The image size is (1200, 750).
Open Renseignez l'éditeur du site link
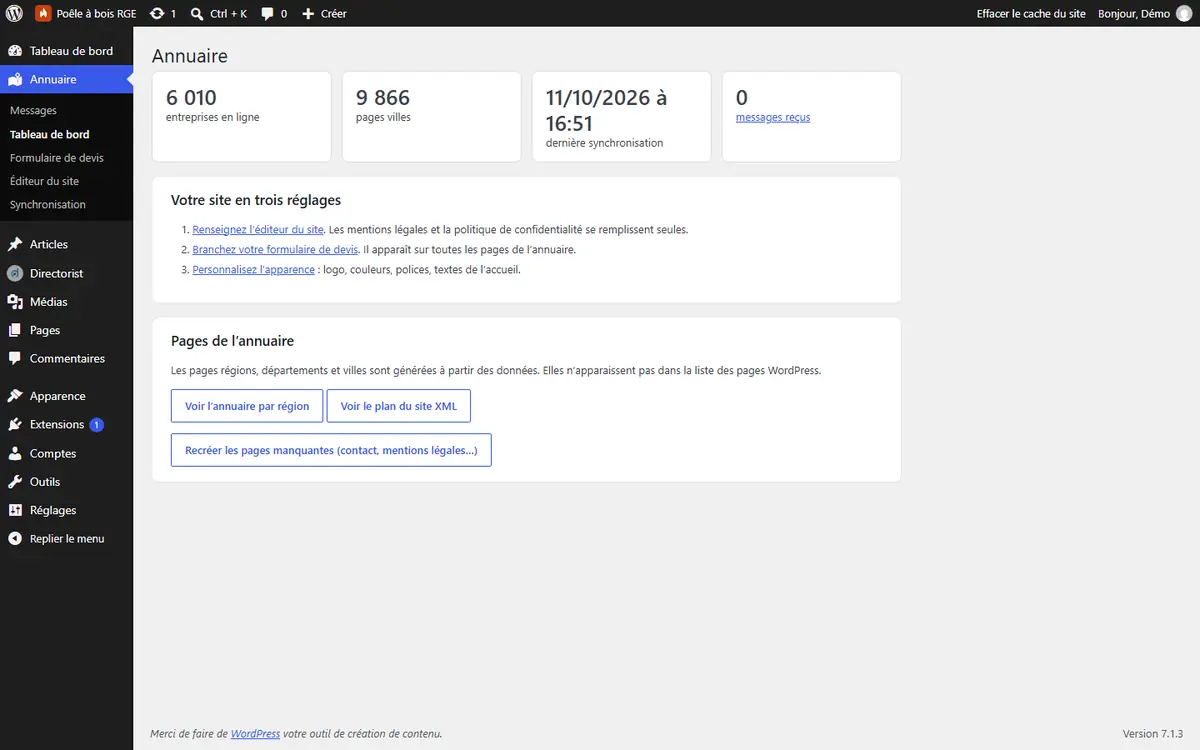tap(258, 229)
